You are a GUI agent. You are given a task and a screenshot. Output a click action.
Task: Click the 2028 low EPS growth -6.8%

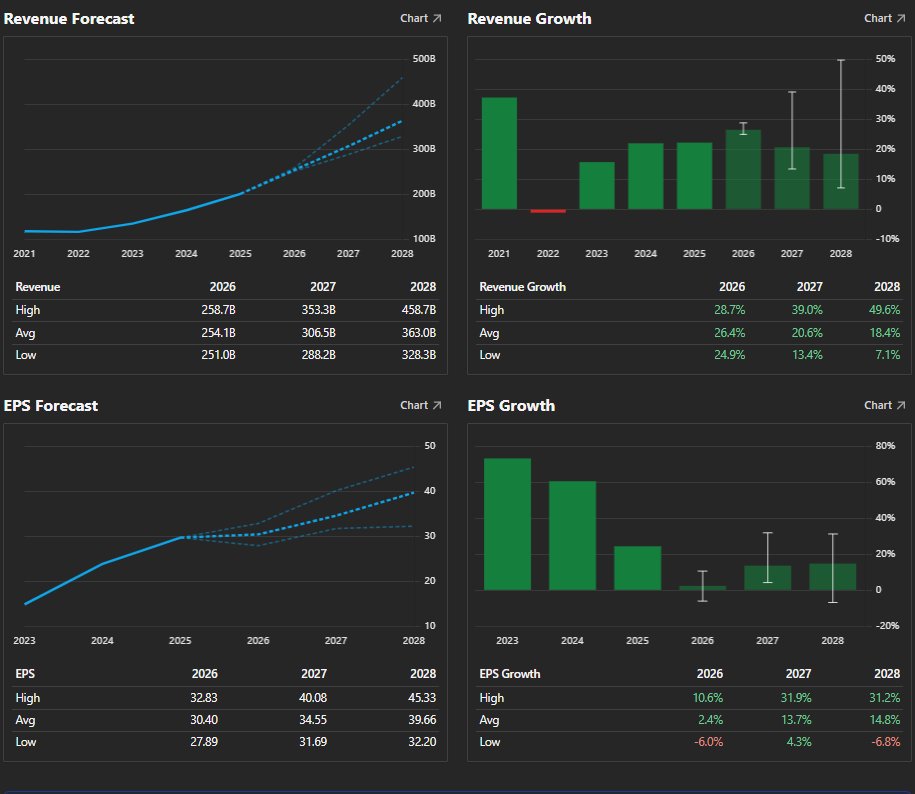886,742
